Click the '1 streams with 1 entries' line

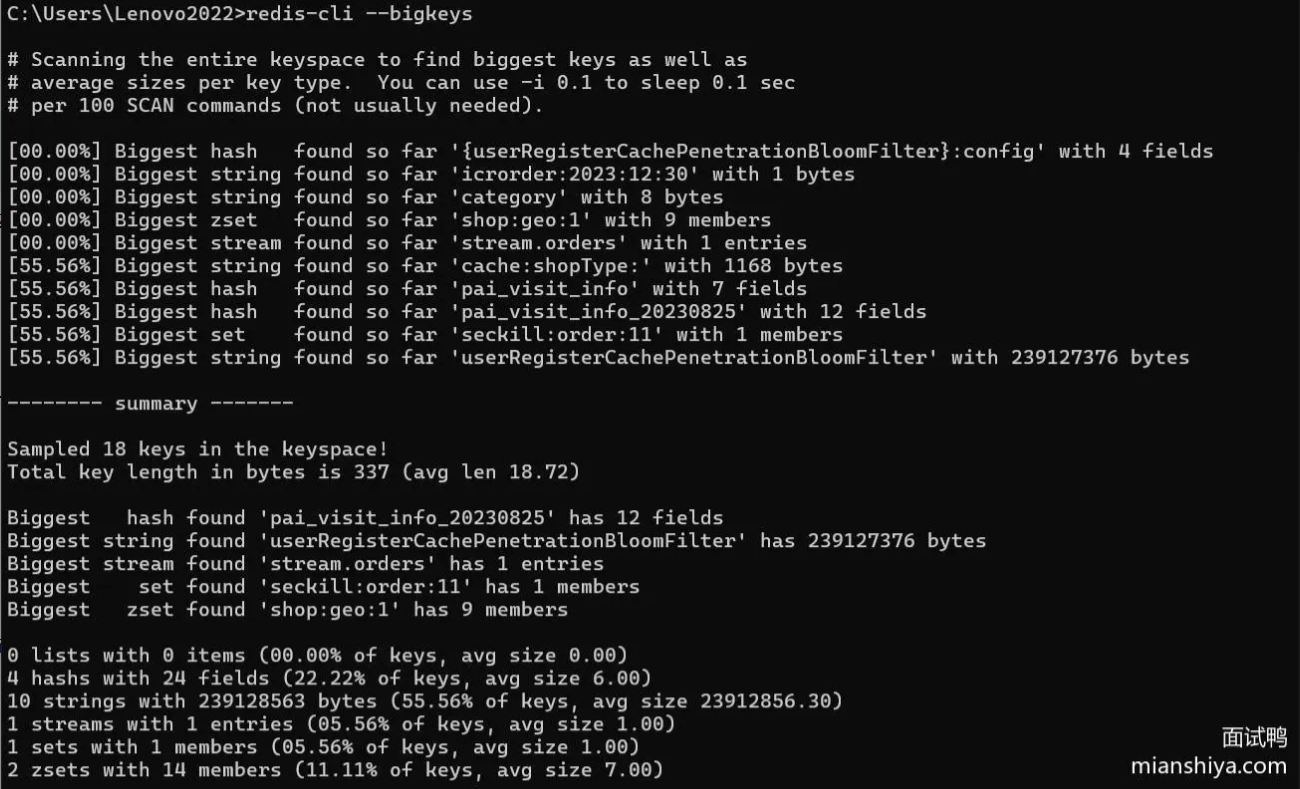341,724
